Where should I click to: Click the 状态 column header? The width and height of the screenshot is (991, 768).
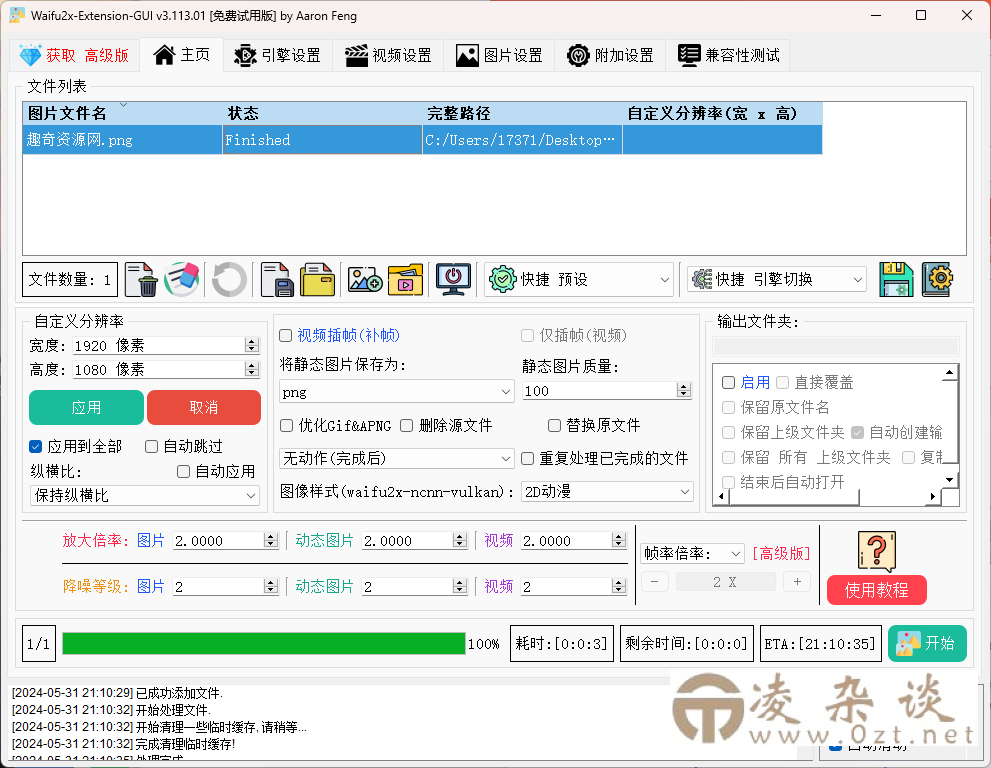pyautogui.click(x=322, y=114)
